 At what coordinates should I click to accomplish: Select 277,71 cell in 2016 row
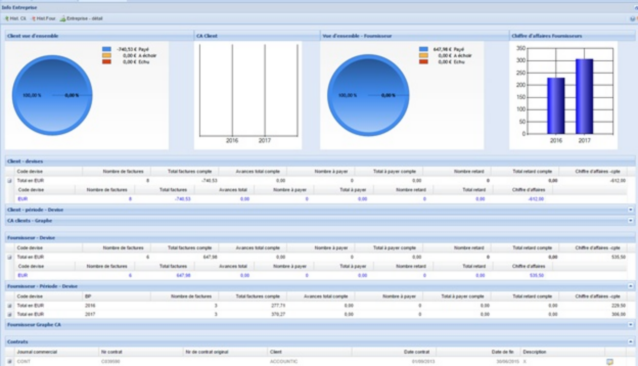[278, 305]
